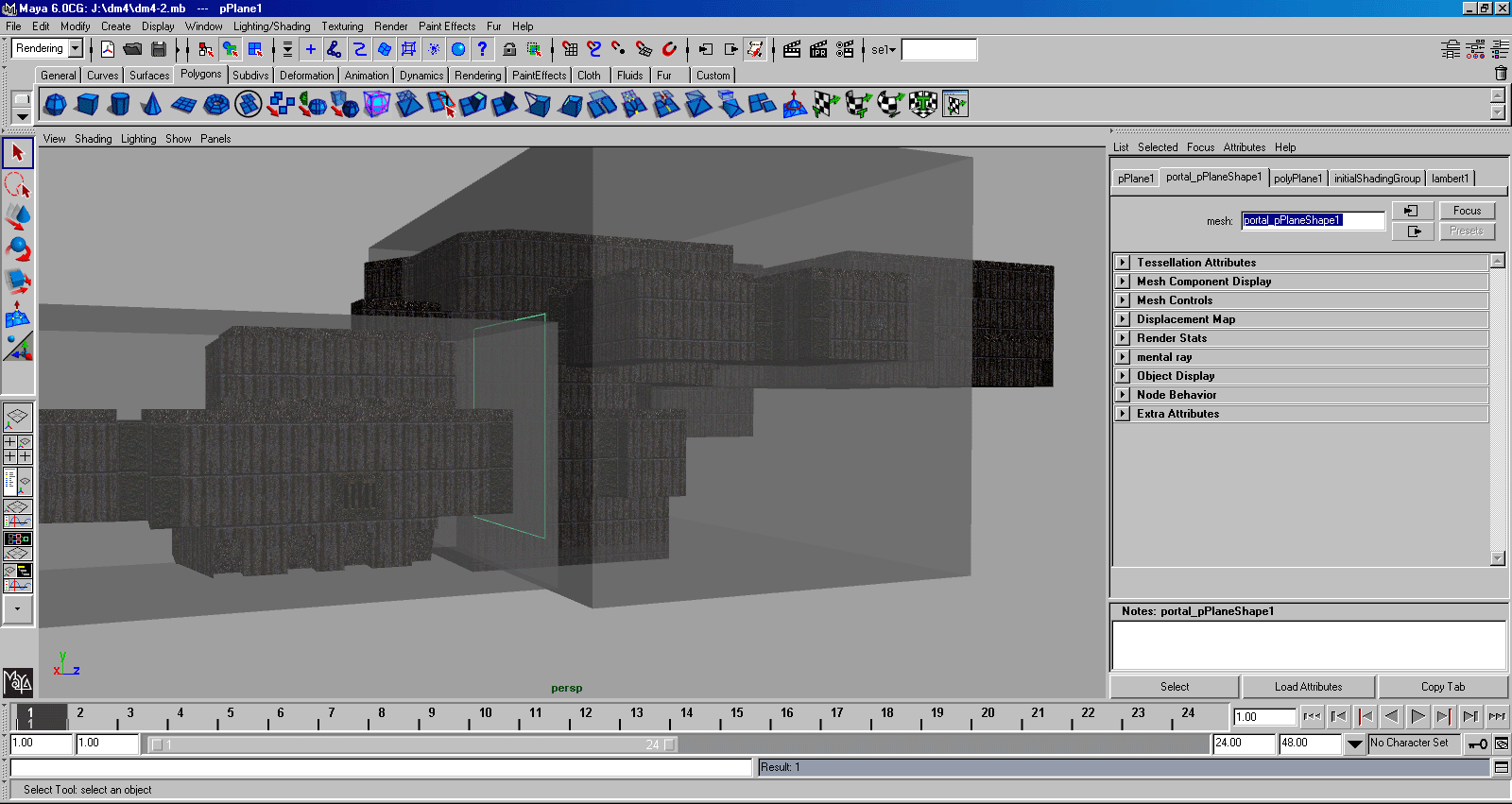Click the Focus button

pyautogui.click(x=1468, y=211)
